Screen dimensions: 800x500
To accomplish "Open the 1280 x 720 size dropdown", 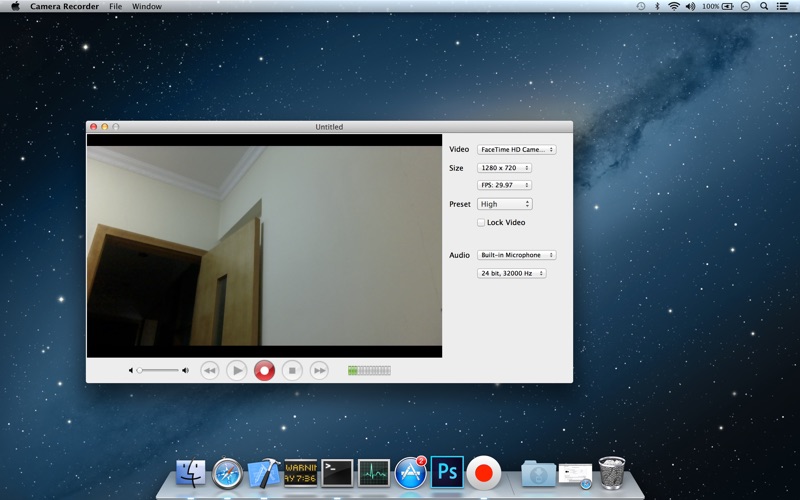I will 504,168.
